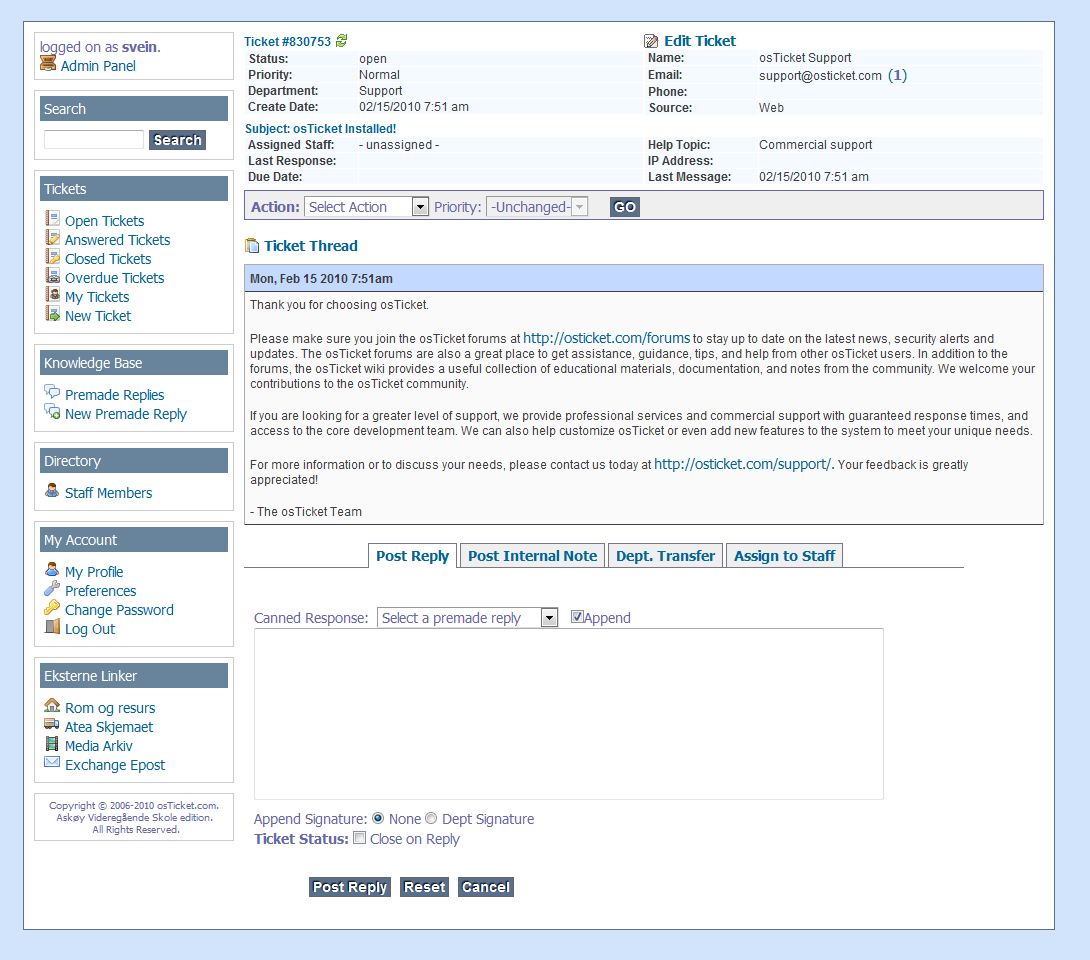Switch to the Dept. Transfer tab

coord(665,556)
